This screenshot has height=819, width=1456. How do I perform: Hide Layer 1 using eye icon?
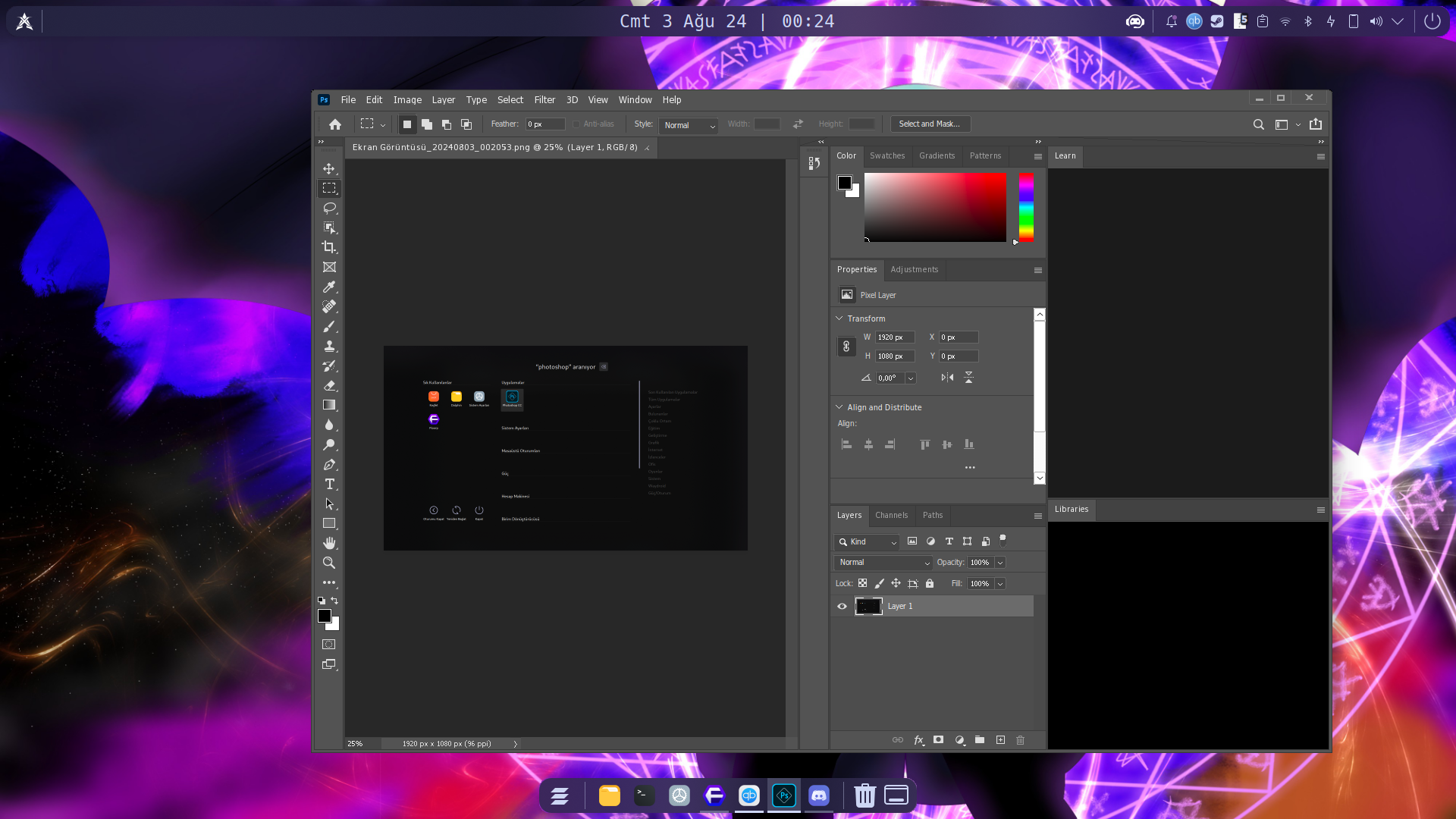point(842,606)
